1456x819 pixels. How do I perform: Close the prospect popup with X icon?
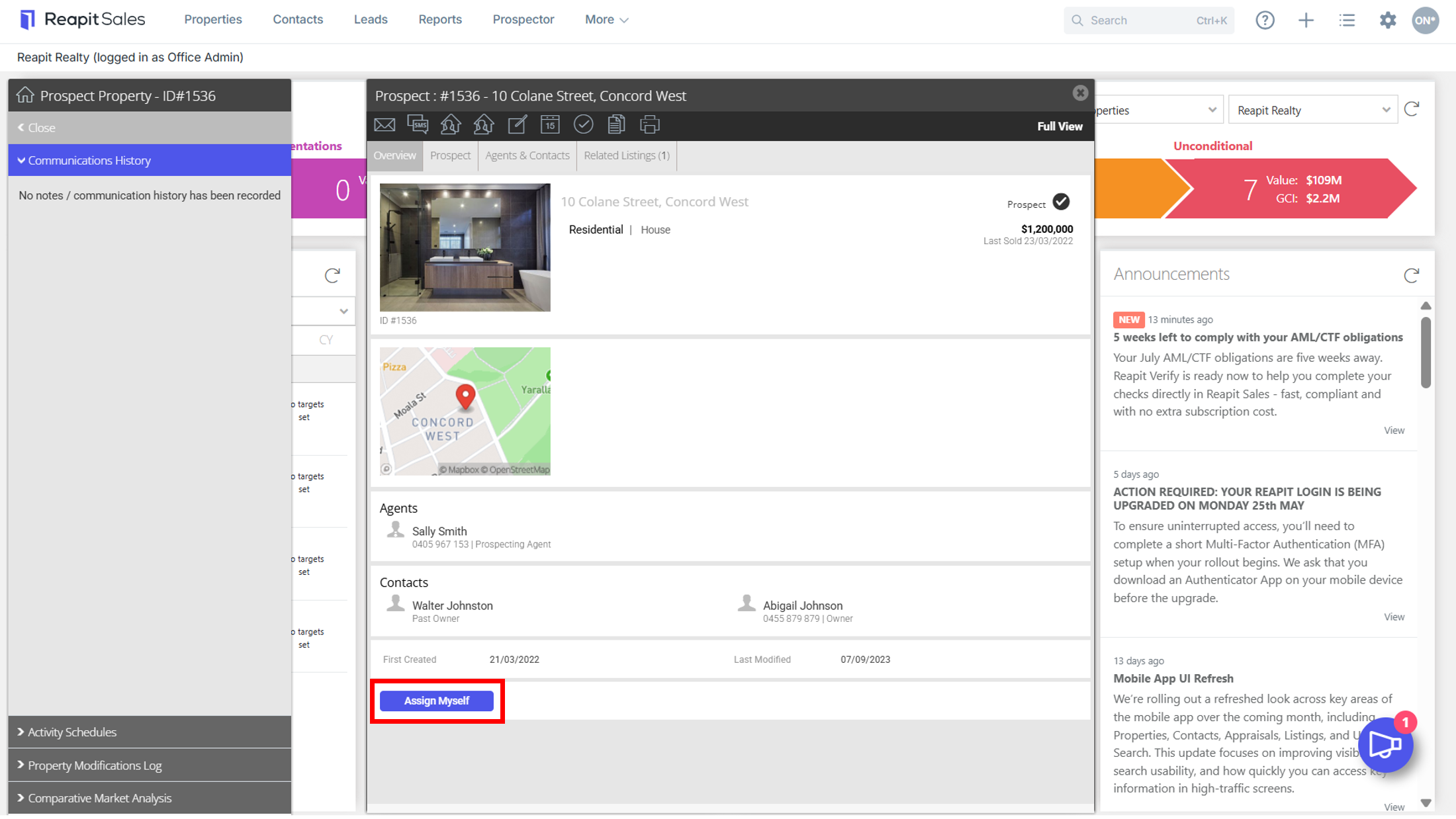tap(1080, 93)
